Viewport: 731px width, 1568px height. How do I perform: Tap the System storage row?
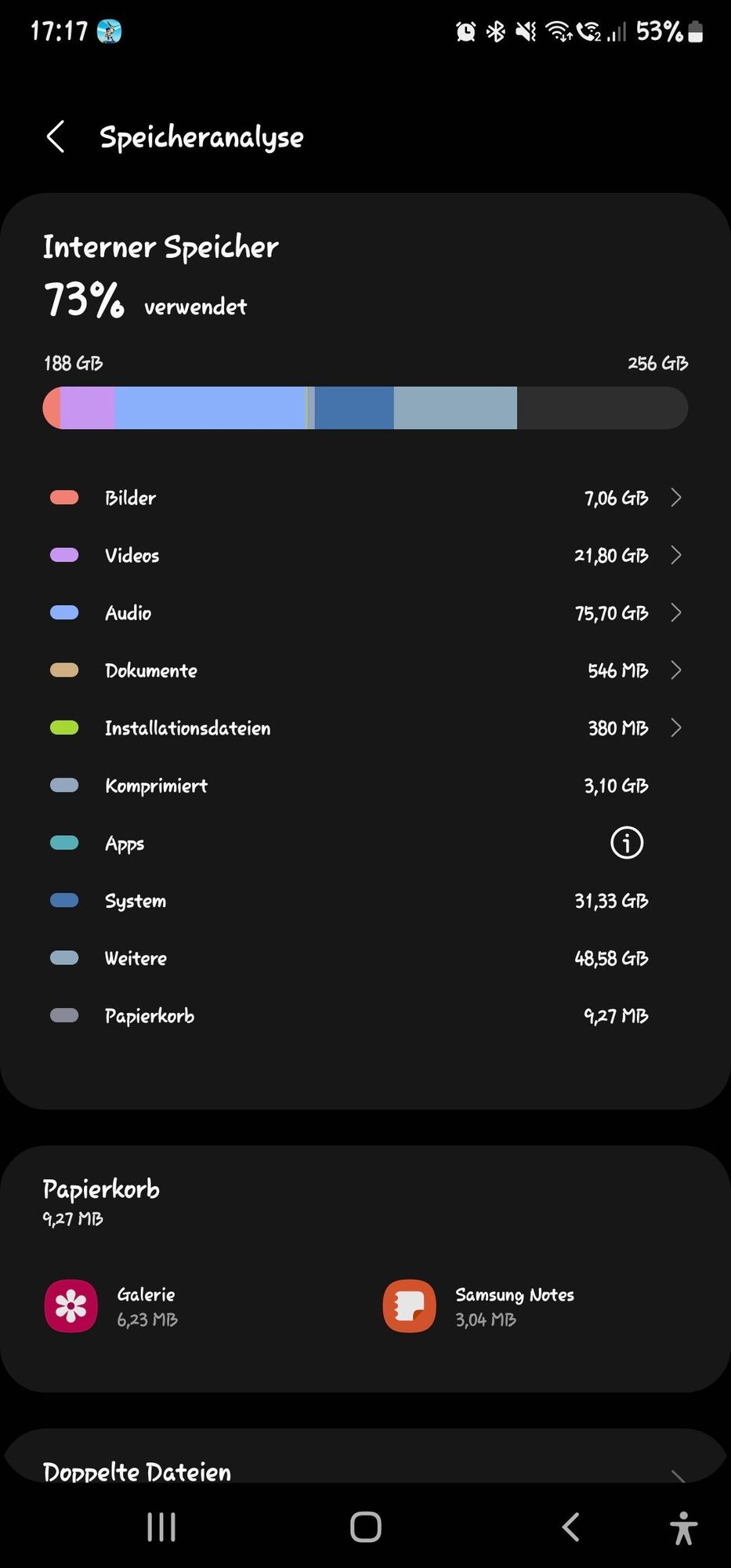coord(365,901)
